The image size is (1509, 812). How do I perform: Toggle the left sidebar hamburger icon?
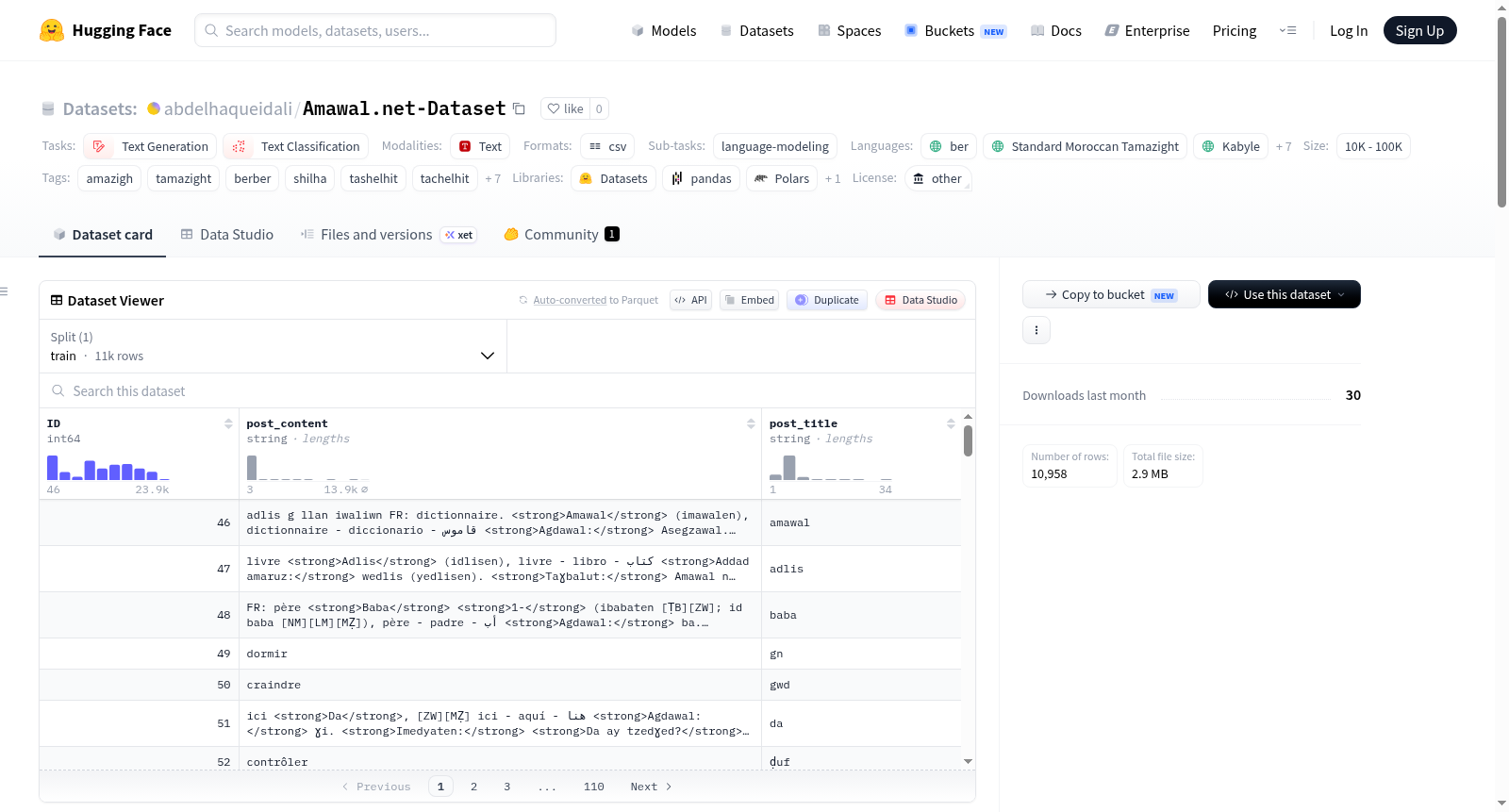tap(5, 291)
